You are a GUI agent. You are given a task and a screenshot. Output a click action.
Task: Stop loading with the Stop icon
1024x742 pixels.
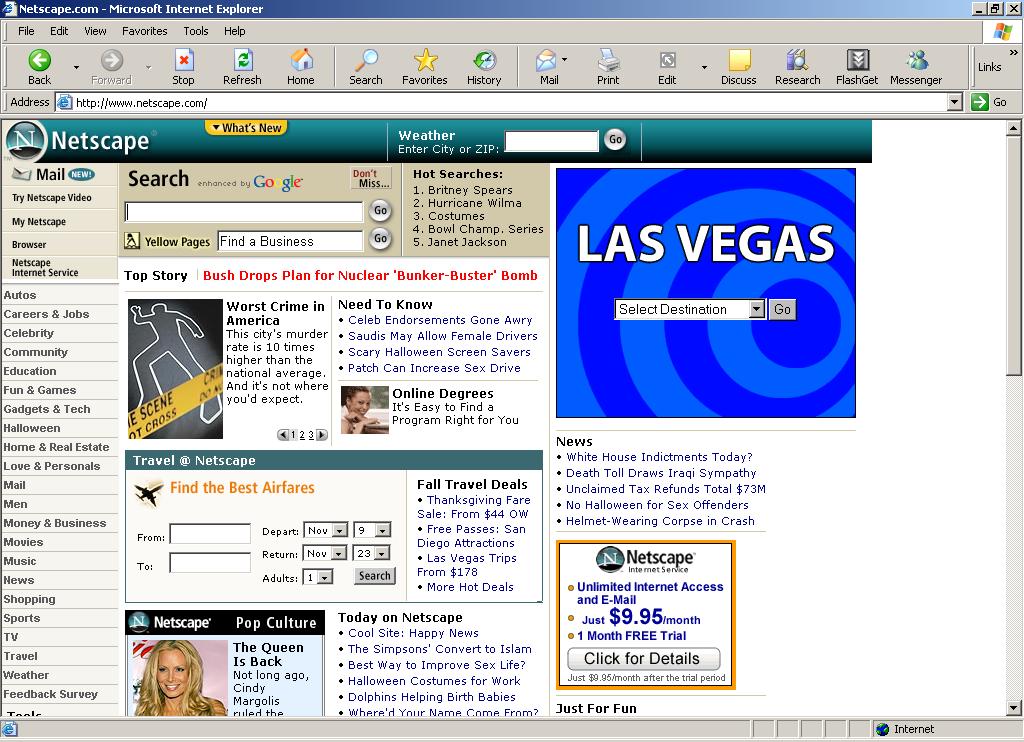pos(184,67)
